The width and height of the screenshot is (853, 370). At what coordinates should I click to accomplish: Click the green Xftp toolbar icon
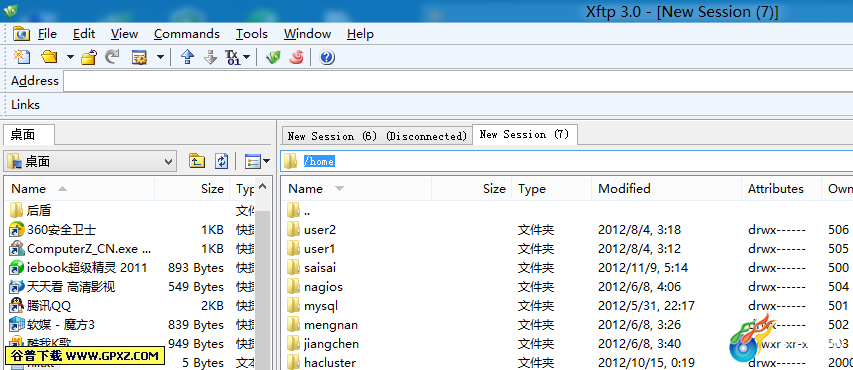(273, 57)
